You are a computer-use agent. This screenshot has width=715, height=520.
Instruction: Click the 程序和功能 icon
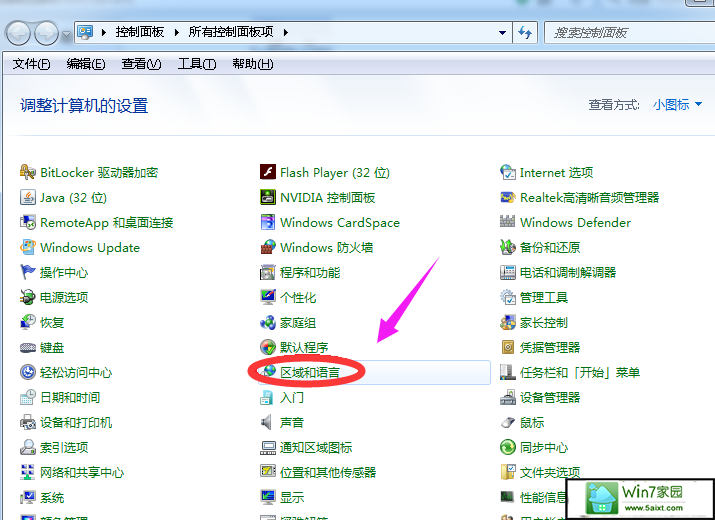point(268,272)
